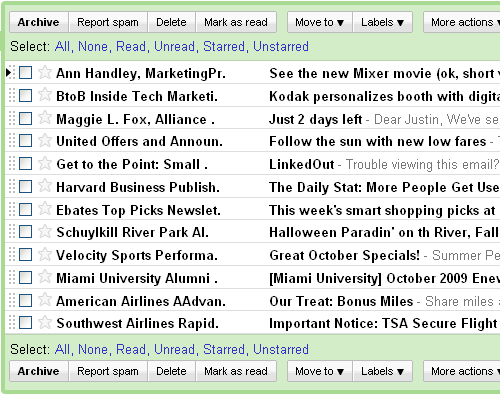
Task: Click the bottom Archive button
Action: point(39,371)
